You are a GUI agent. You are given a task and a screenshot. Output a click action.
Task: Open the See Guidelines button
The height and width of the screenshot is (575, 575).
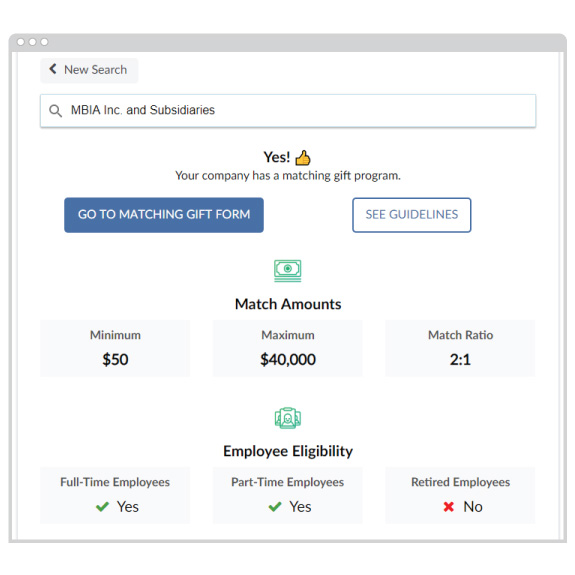coord(412,215)
